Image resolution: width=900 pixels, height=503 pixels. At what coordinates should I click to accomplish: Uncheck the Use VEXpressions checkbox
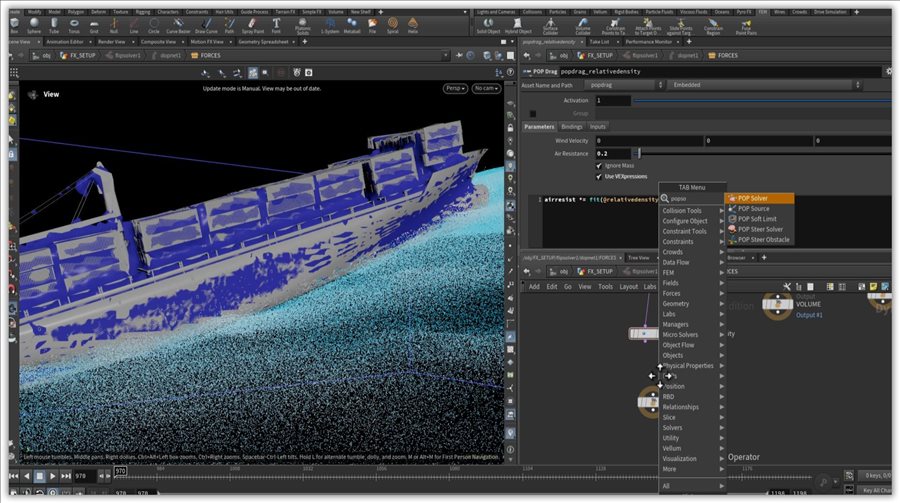click(x=599, y=176)
